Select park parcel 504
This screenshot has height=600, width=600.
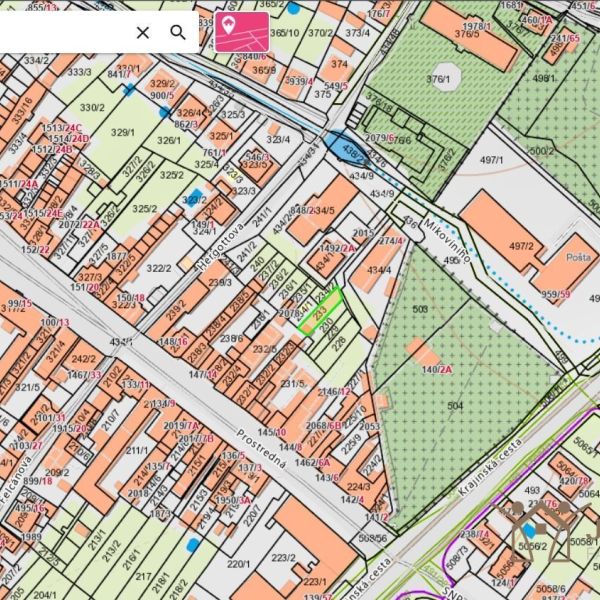point(455,406)
